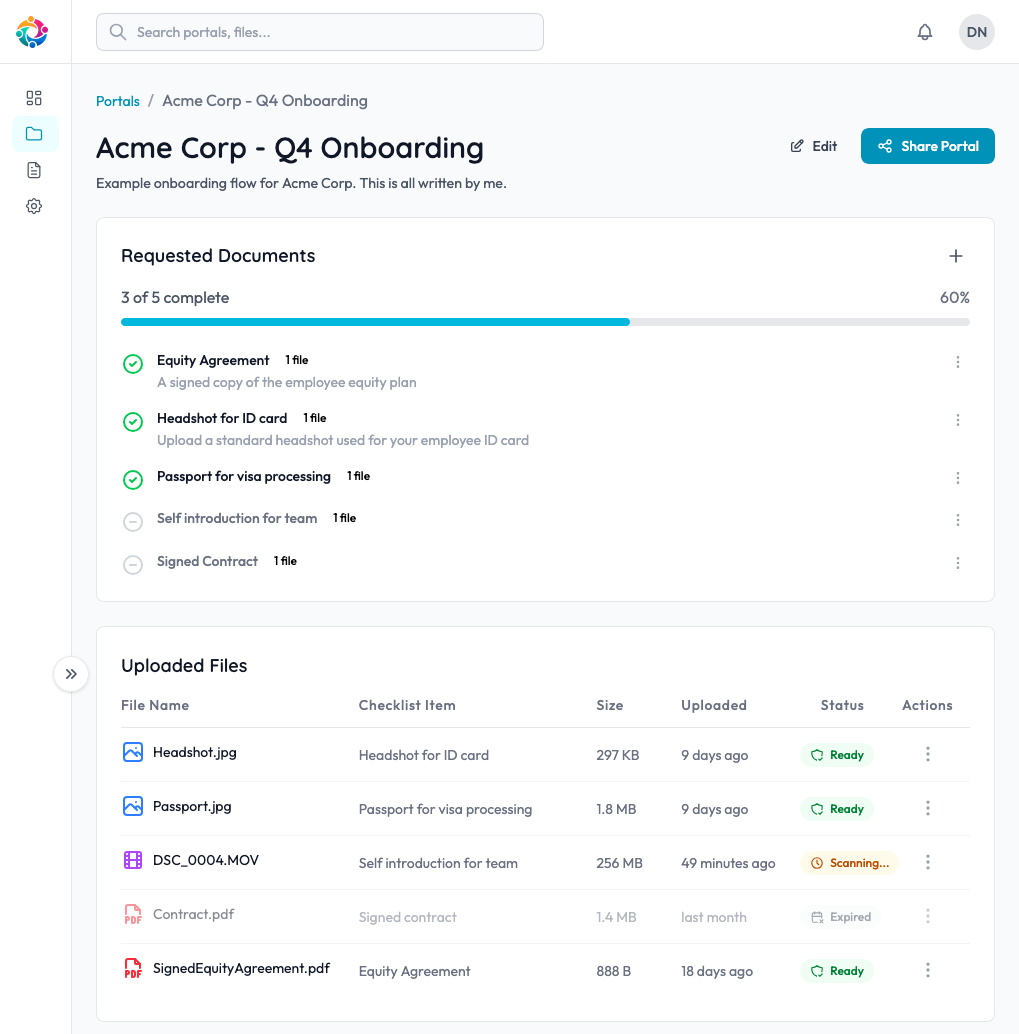Click inside the search portals field
This screenshot has height=1034, width=1019.
click(319, 31)
